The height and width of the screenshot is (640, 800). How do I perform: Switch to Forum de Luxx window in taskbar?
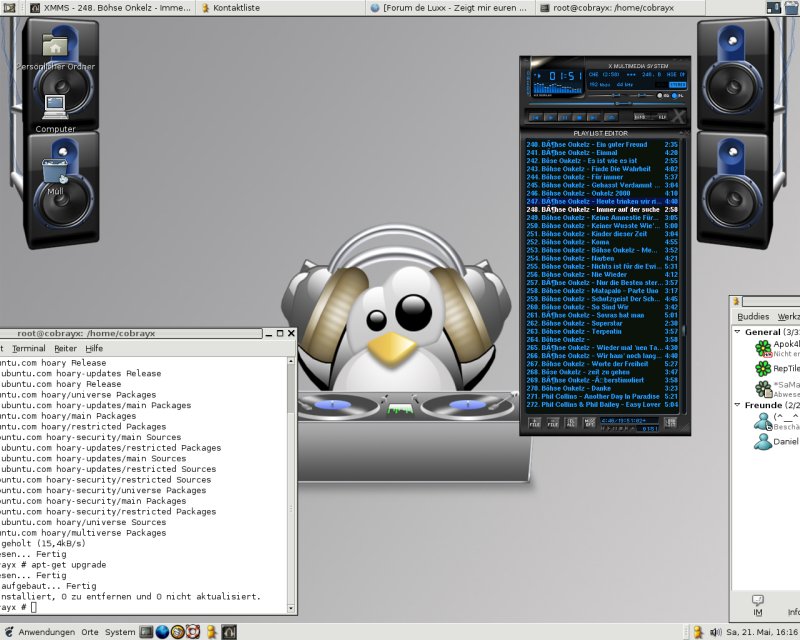451,8
